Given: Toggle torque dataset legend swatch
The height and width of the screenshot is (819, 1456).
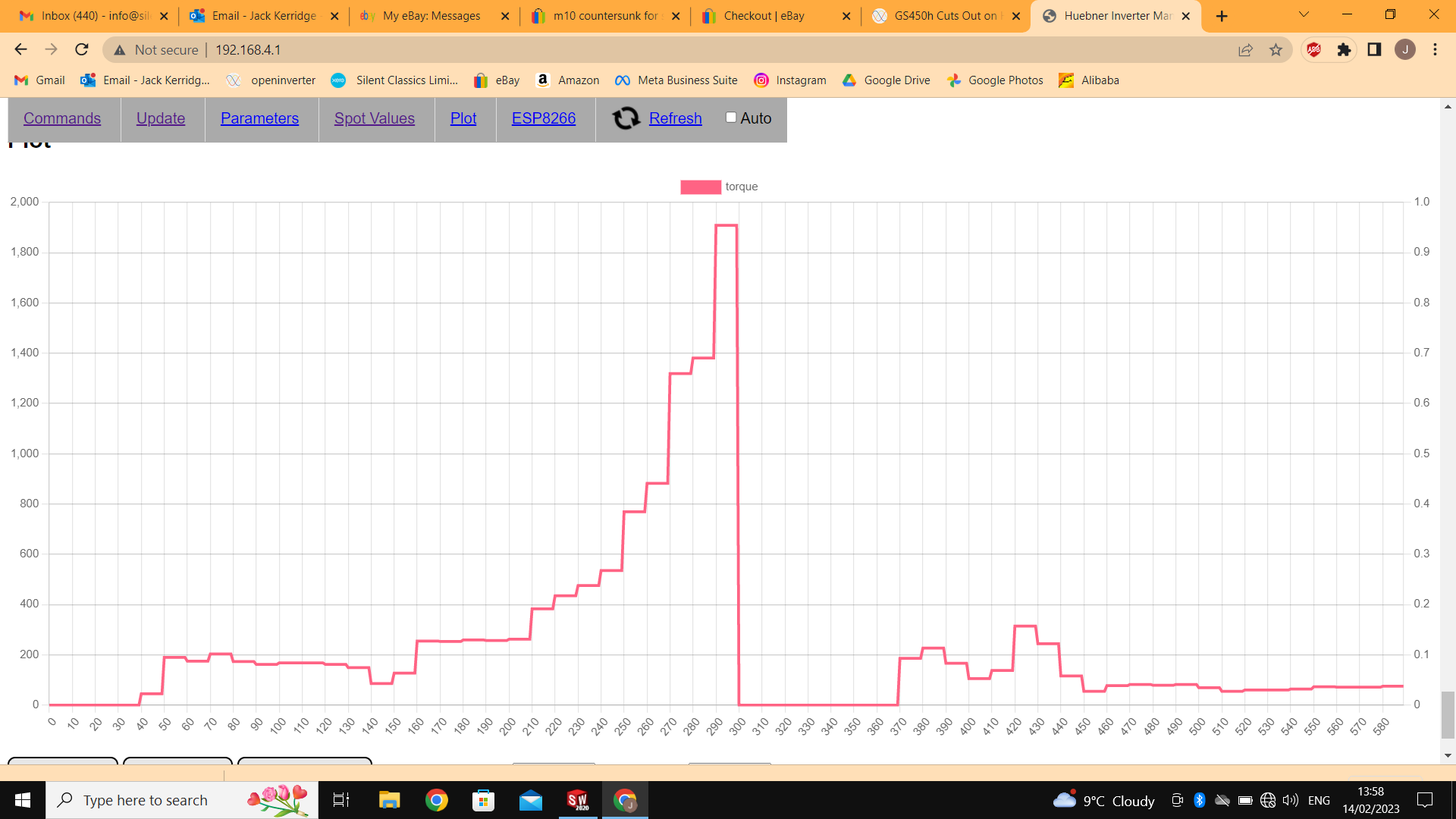Looking at the screenshot, I should pos(700,187).
